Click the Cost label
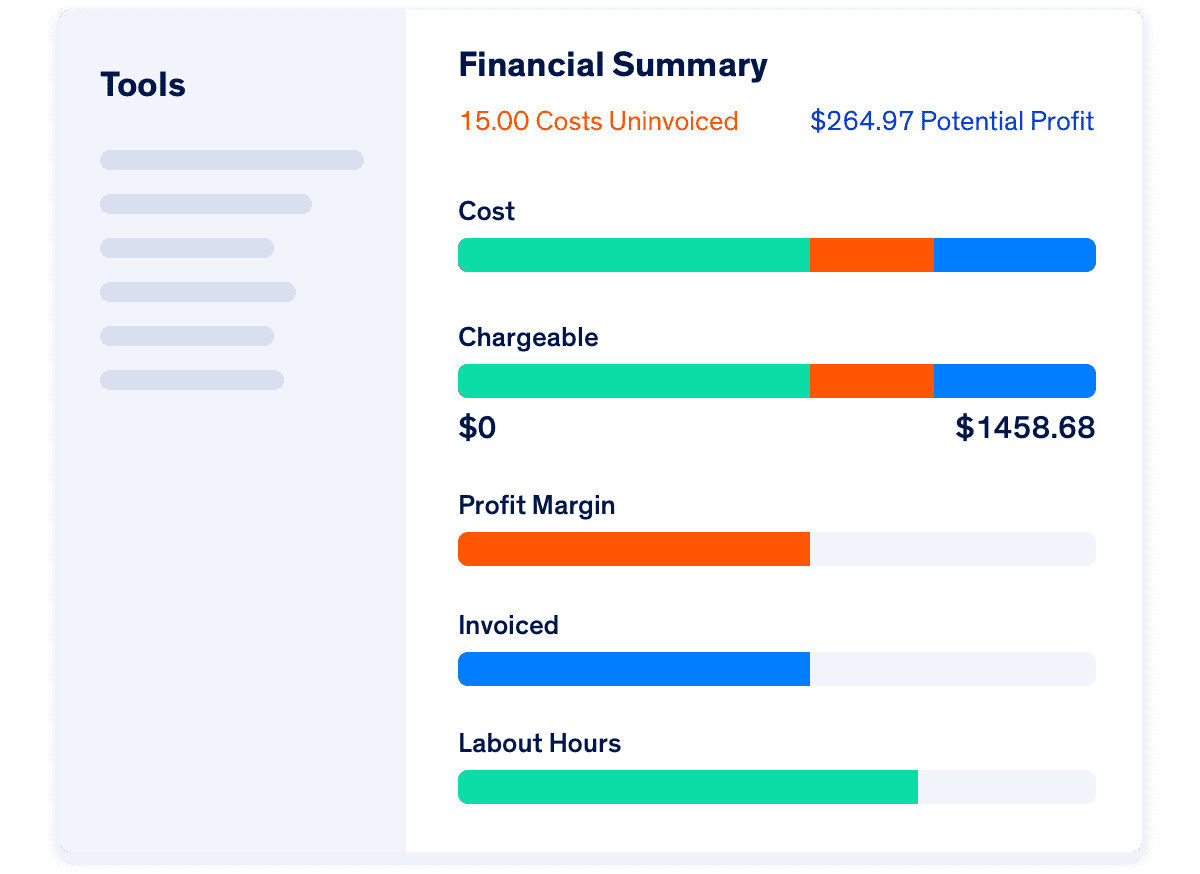 486,211
